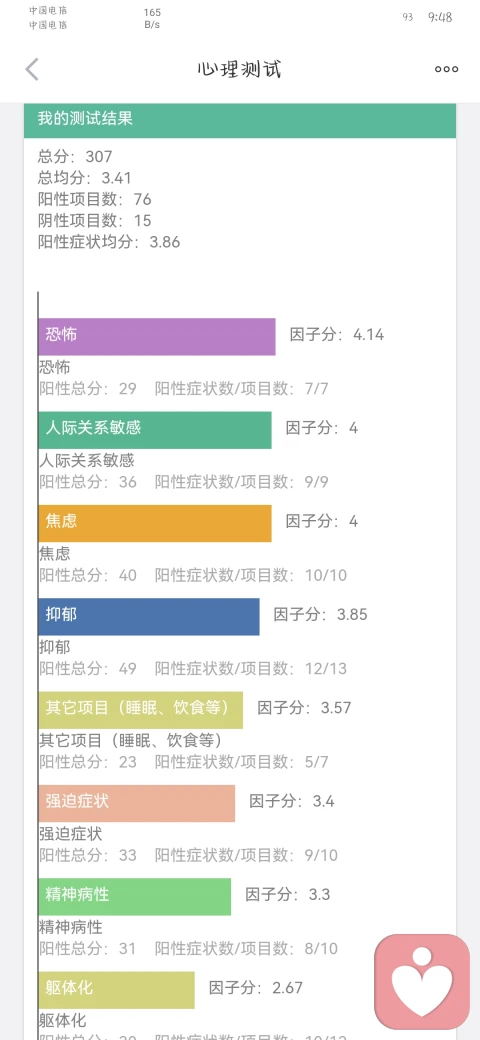
Task: Tap the pink heart floating icon
Action: pyautogui.click(x=422, y=981)
